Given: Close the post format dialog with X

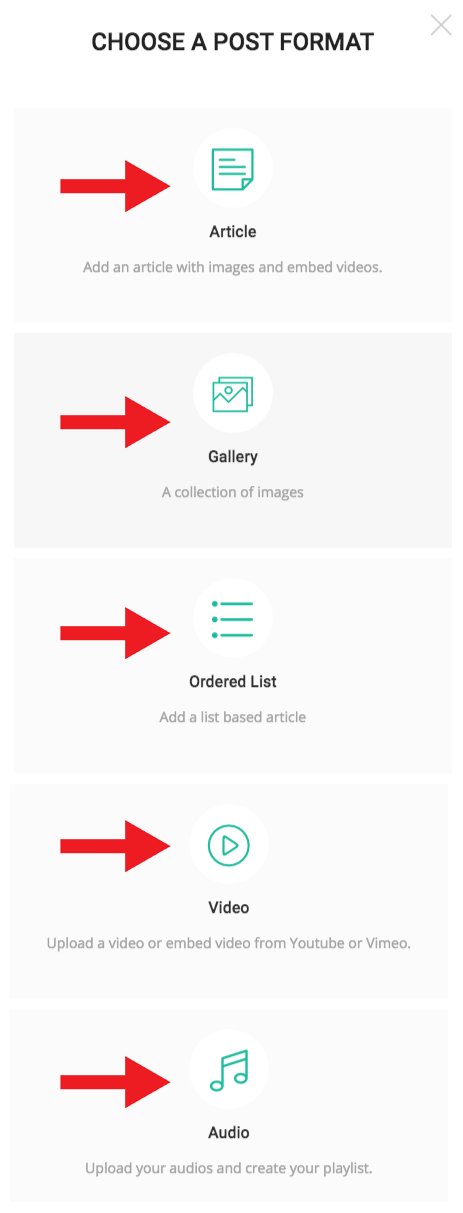Looking at the screenshot, I should (441, 25).
